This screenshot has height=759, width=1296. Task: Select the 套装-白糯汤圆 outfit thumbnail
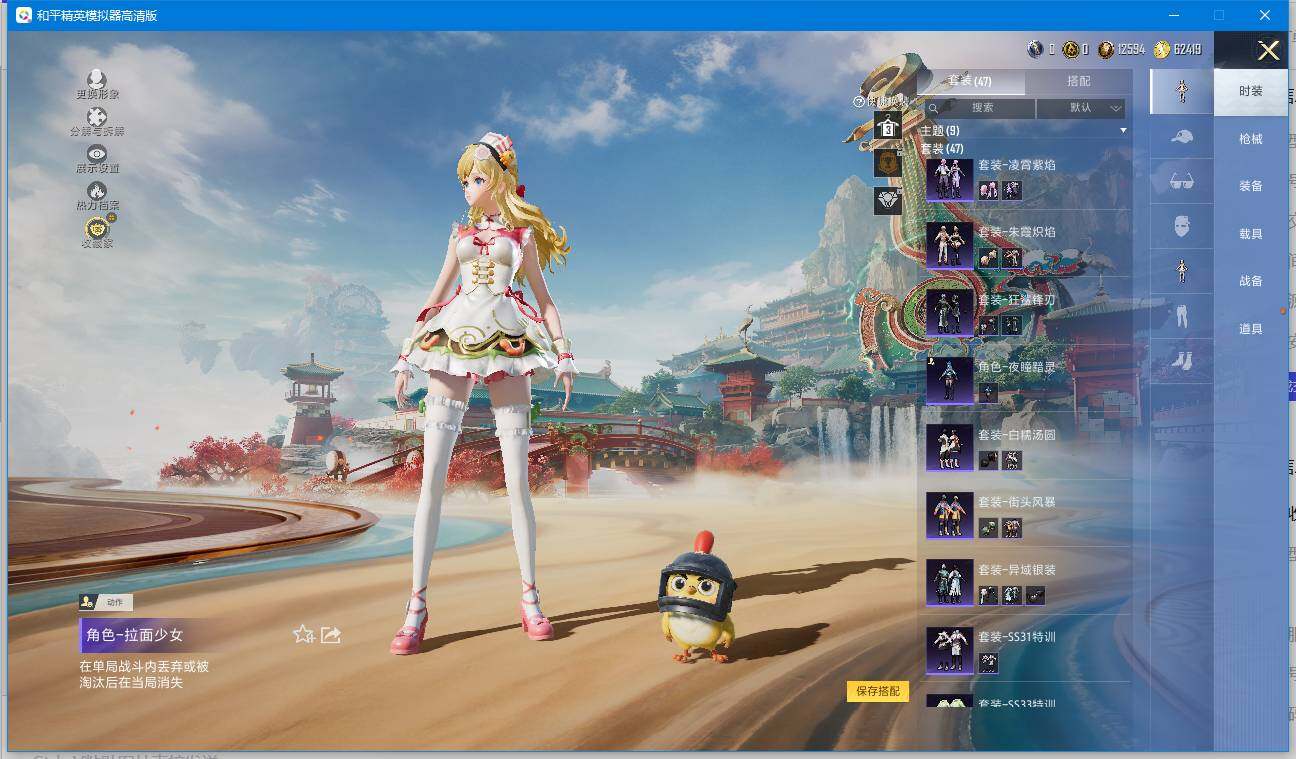pyautogui.click(x=949, y=448)
